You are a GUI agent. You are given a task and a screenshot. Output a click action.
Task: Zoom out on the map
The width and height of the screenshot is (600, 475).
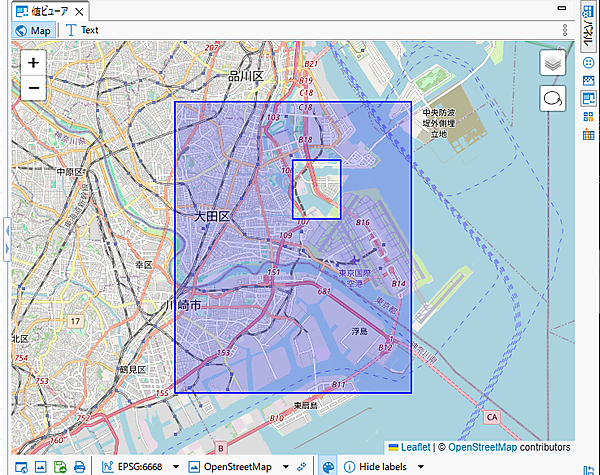34,88
